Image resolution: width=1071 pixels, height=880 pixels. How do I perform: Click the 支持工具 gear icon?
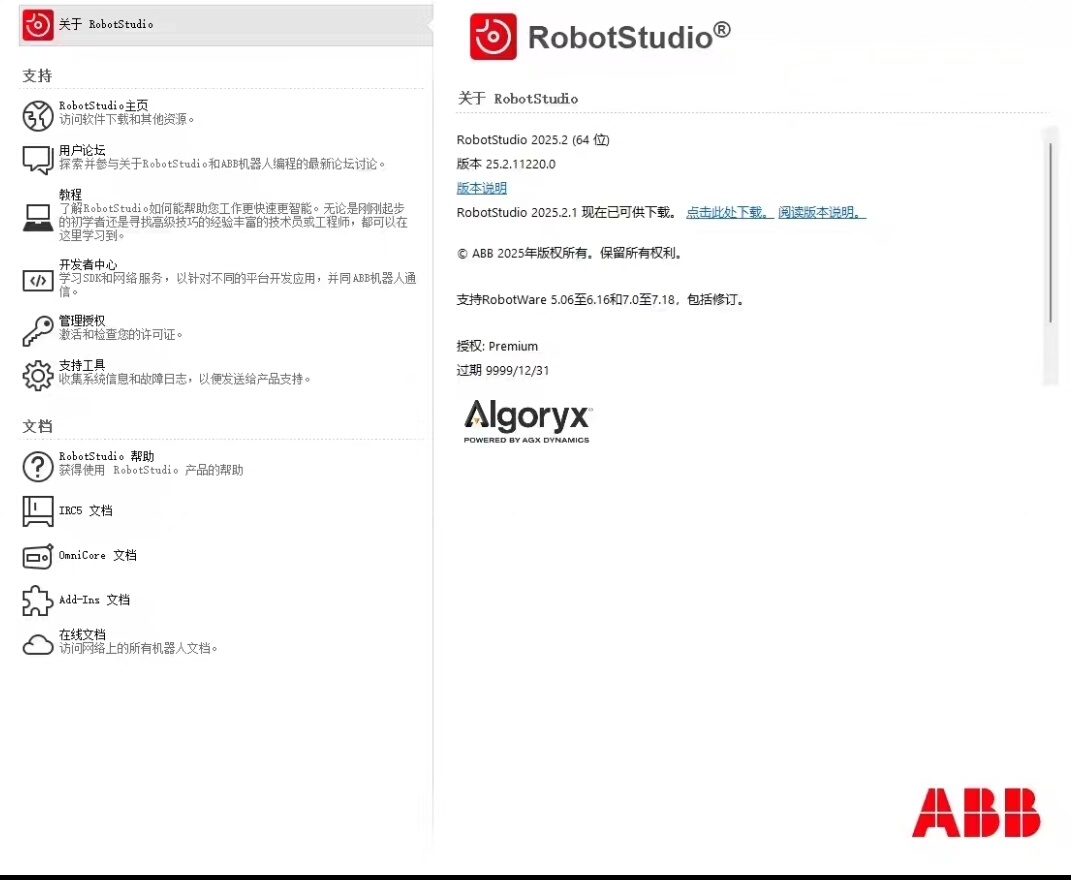click(38, 375)
